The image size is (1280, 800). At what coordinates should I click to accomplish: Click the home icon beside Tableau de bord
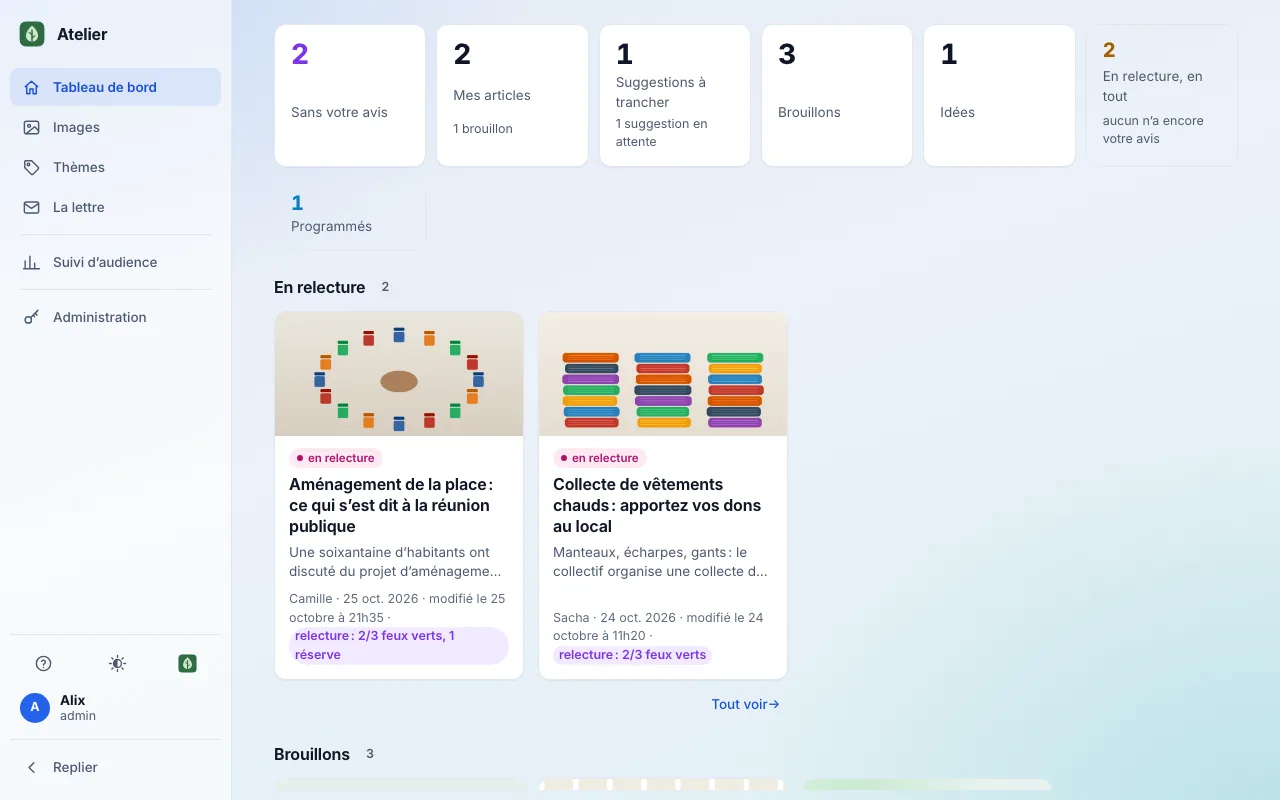[x=32, y=87]
